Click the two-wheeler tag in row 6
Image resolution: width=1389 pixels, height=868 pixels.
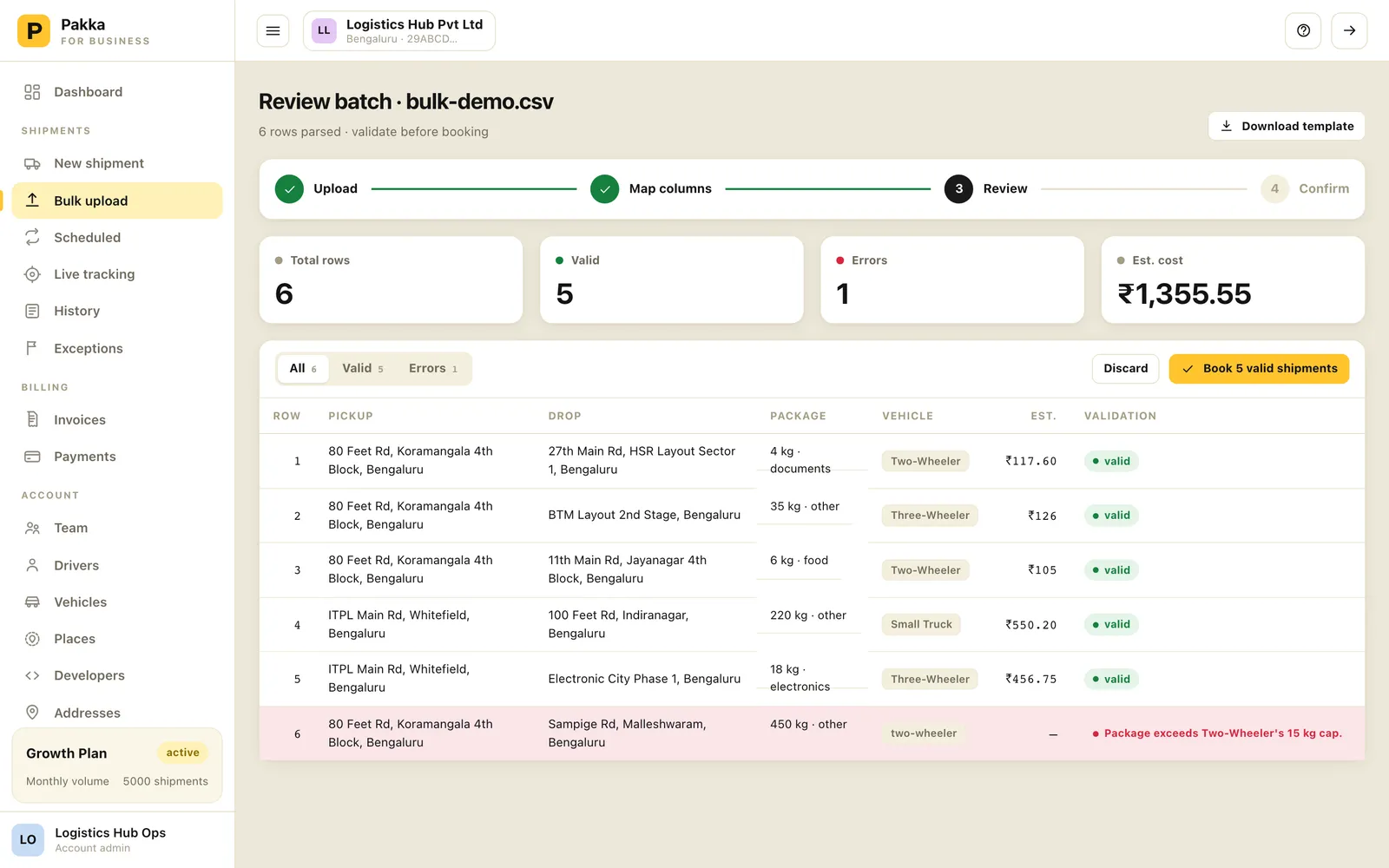pos(924,733)
